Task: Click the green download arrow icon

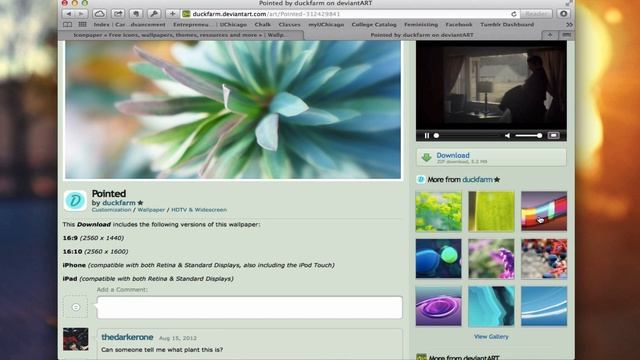Action: point(427,157)
